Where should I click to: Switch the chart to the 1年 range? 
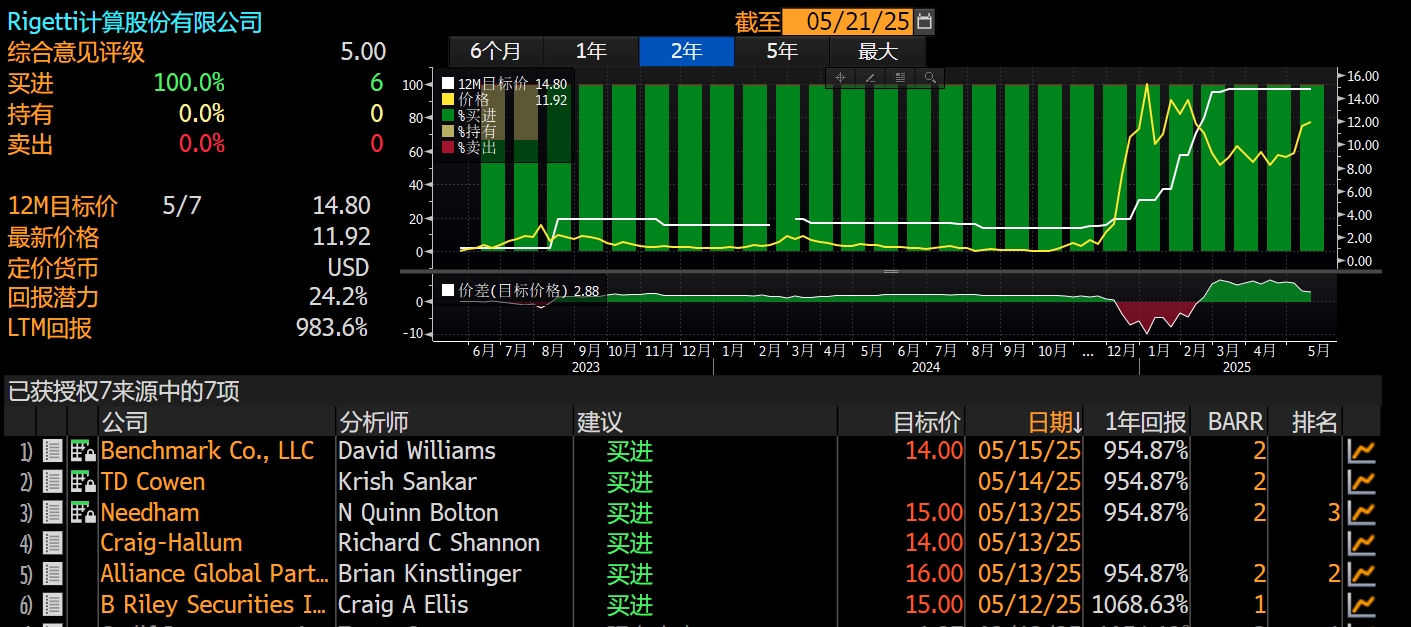pyautogui.click(x=591, y=51)
